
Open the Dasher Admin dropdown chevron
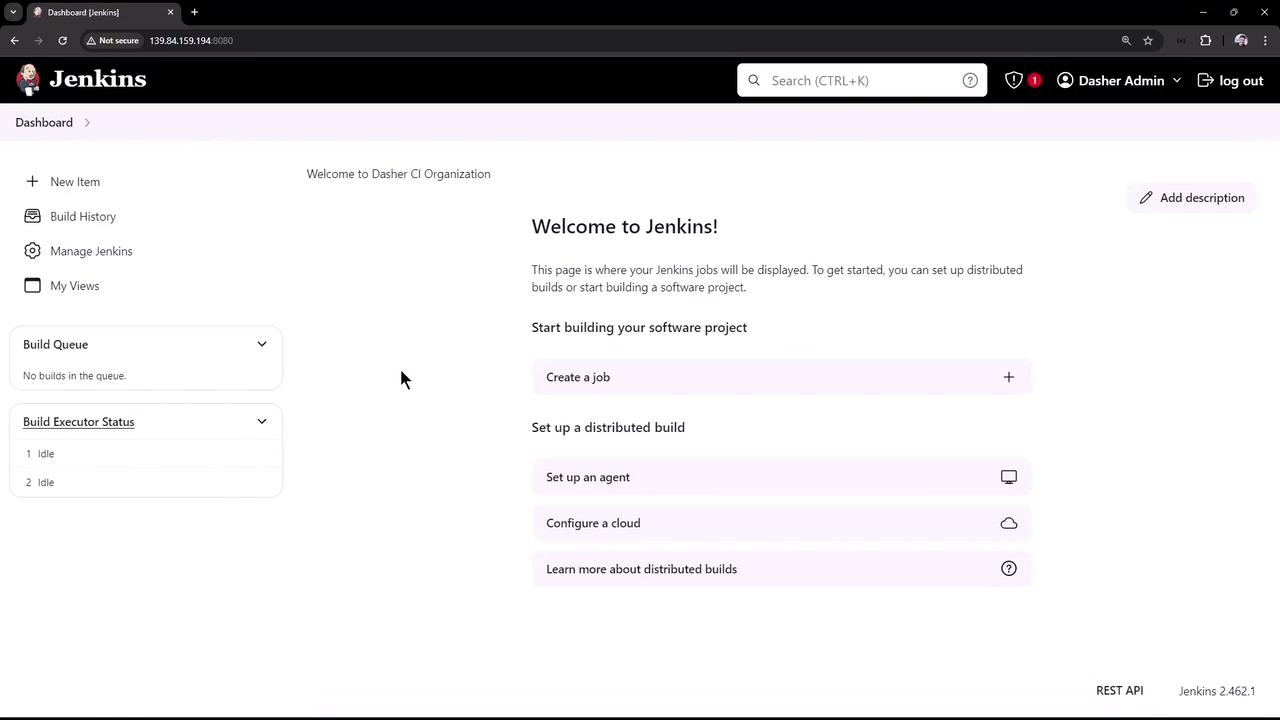pos(1177,80)
